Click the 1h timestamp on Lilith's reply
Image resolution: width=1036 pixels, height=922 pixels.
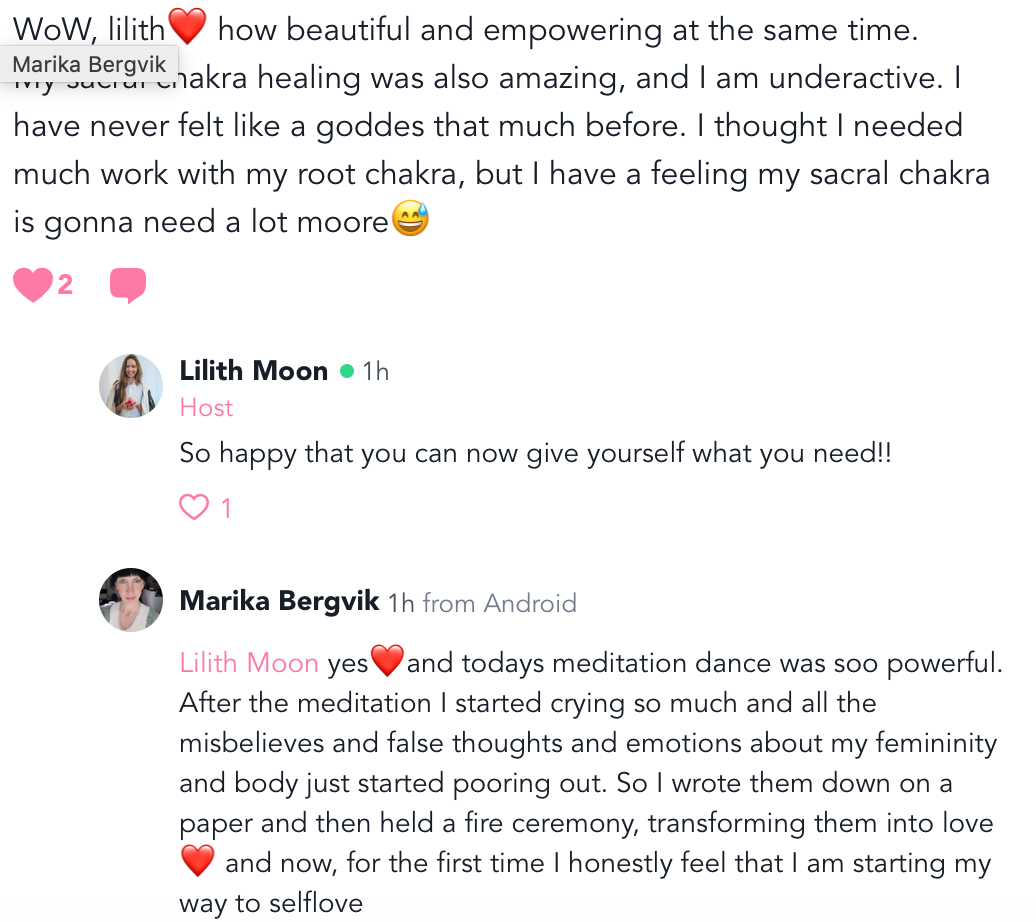(376, 372)
